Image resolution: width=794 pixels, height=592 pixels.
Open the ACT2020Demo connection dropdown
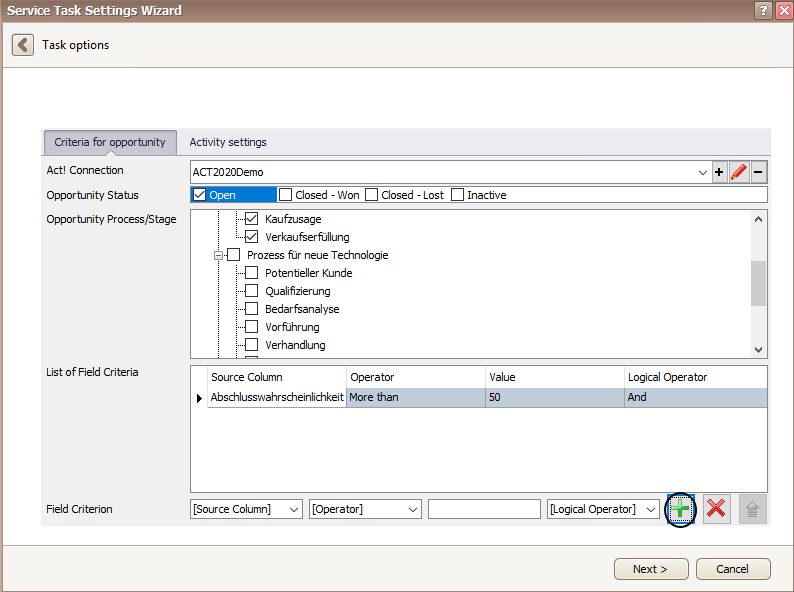(702, 172)
